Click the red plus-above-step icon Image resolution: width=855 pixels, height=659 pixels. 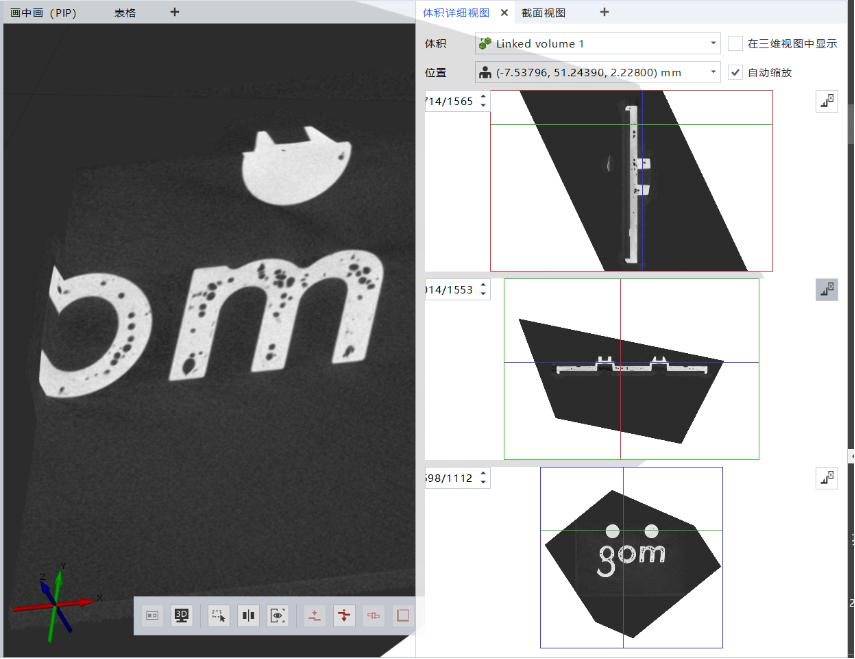(315, 616)
